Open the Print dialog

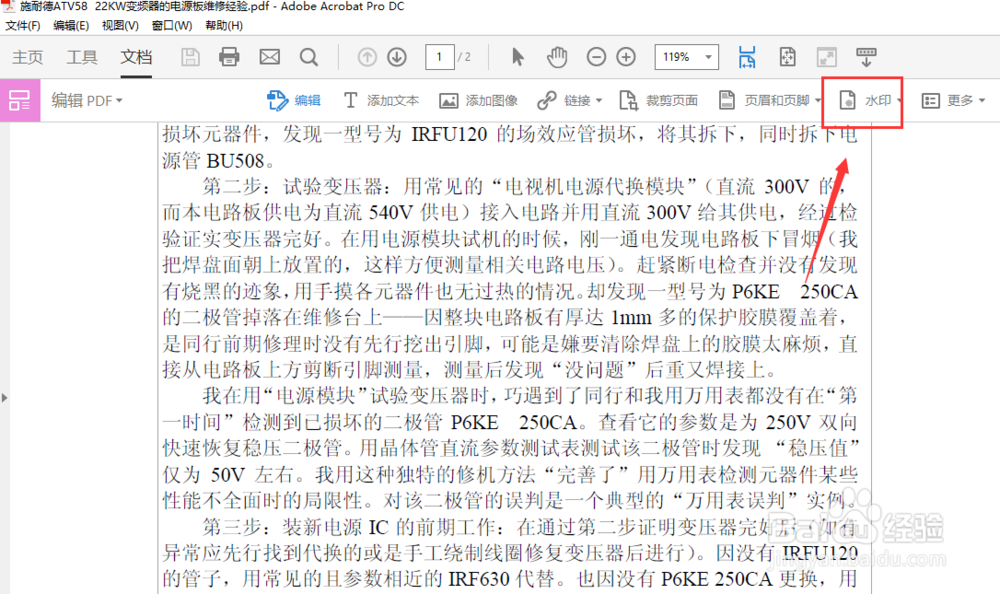pos(229,57)
